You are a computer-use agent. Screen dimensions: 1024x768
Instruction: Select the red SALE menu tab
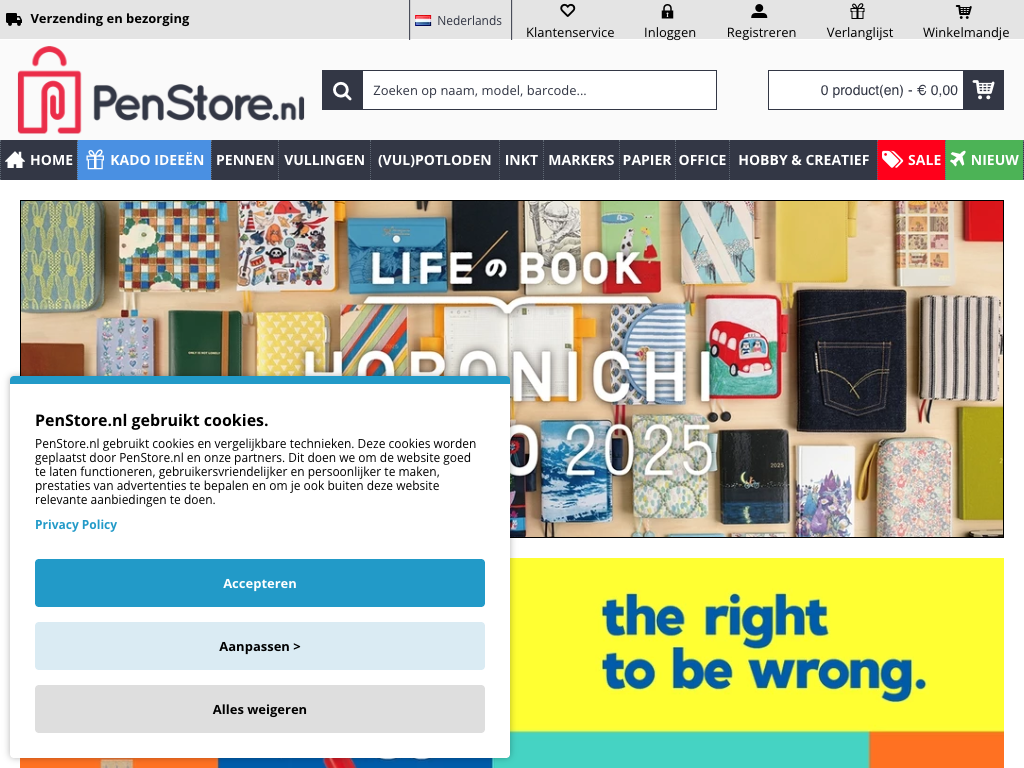pos(911,160)
